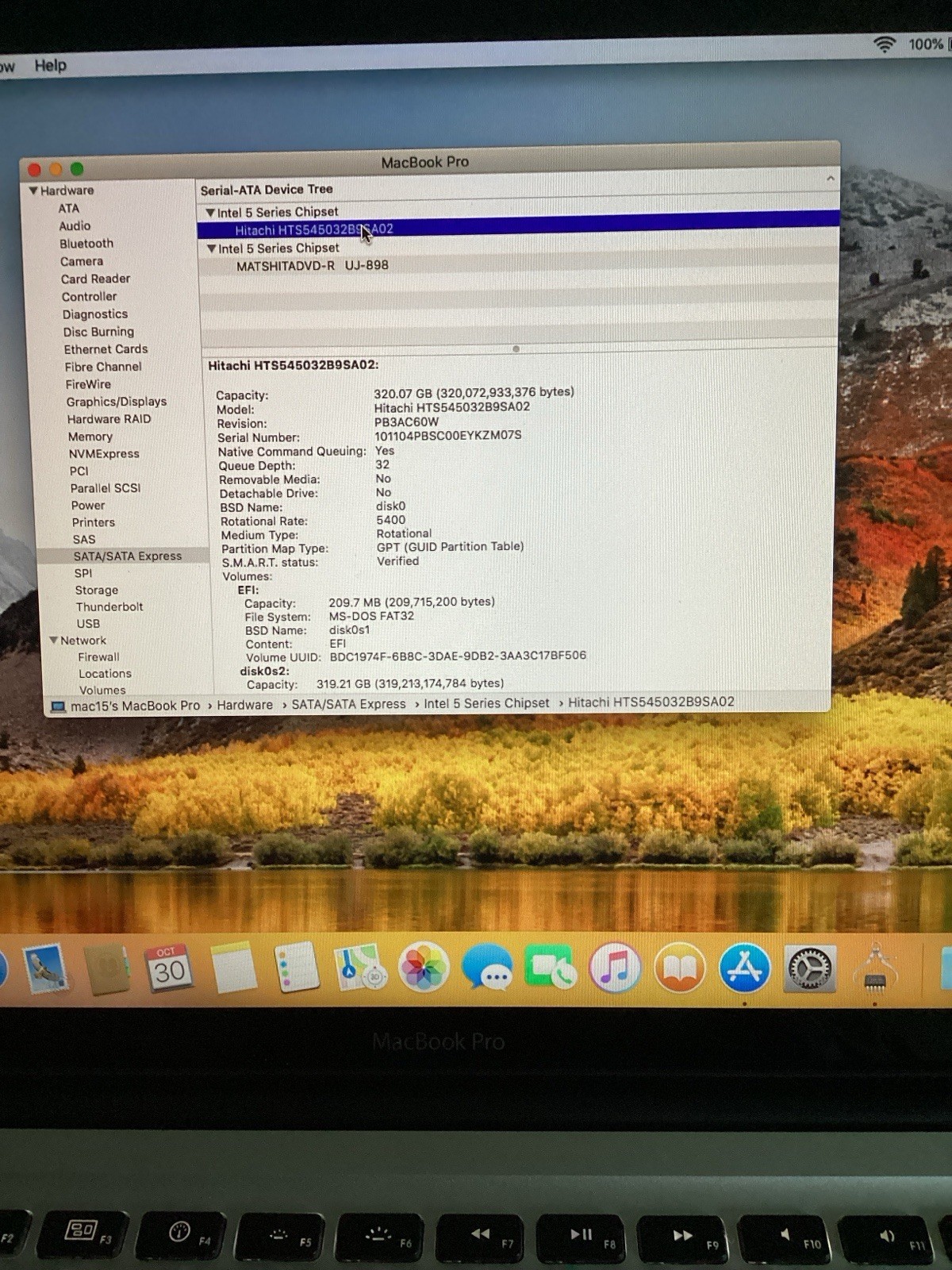This screenshot has height=1270, width=952.
Task: Select Bluetooth in the Hardware list
Action: tap(86, 243)
